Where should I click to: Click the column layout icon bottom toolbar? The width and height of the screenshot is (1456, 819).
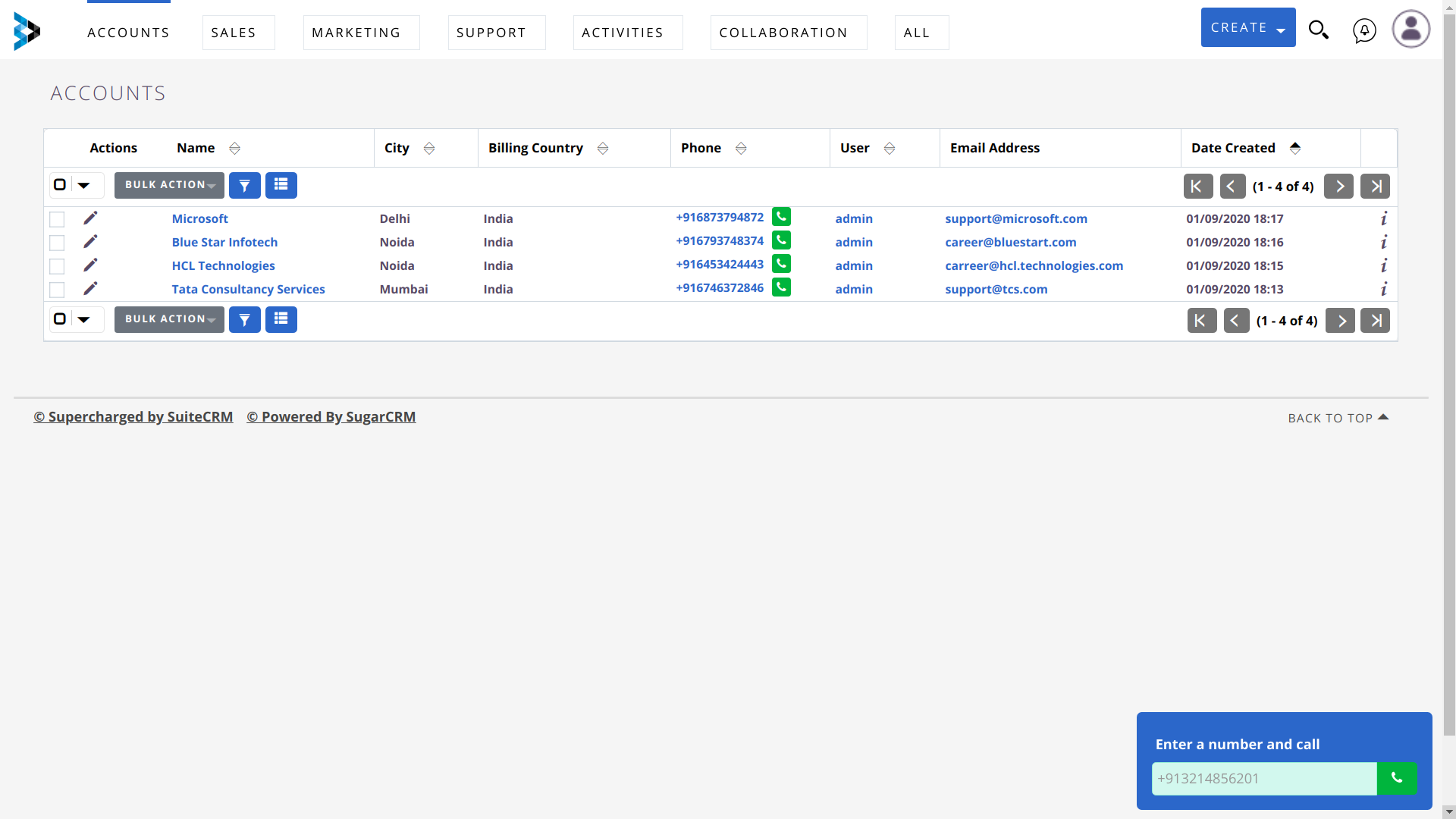click(281, 319)
